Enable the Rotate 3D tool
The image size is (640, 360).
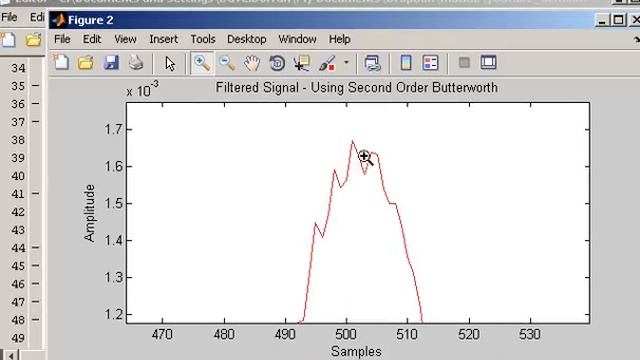point(277,63)
